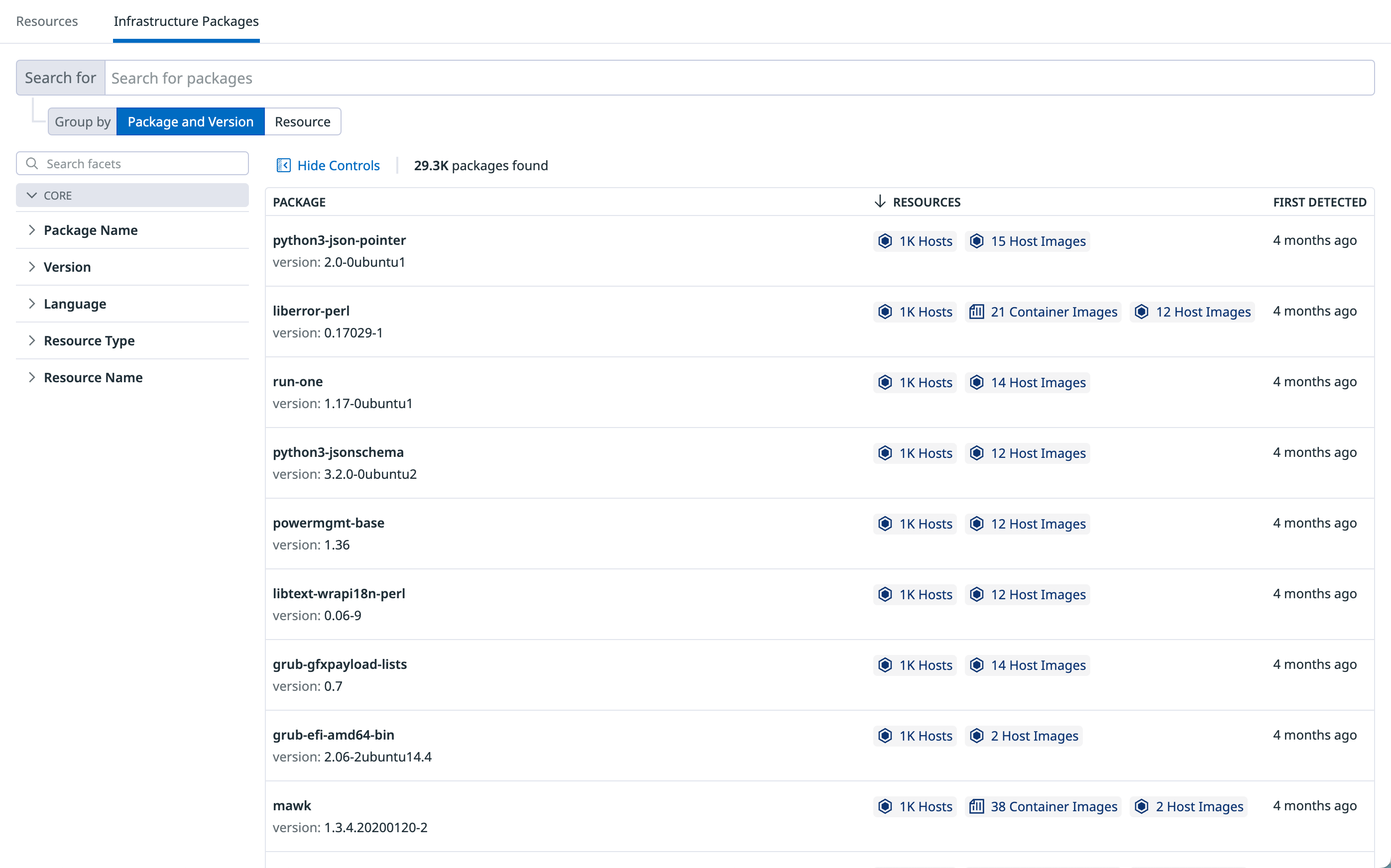Select the libtext-wrapi18n-perl package name
Image resolution: width=1391 pixels, height=868 pixels.
(x=339, y=593)
